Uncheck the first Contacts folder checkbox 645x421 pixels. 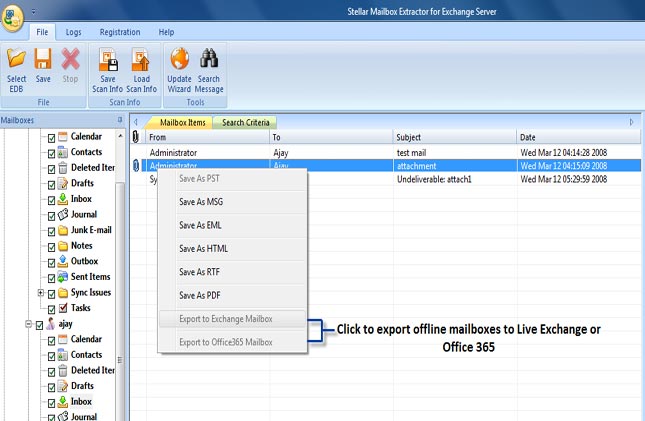click(51, 154)
